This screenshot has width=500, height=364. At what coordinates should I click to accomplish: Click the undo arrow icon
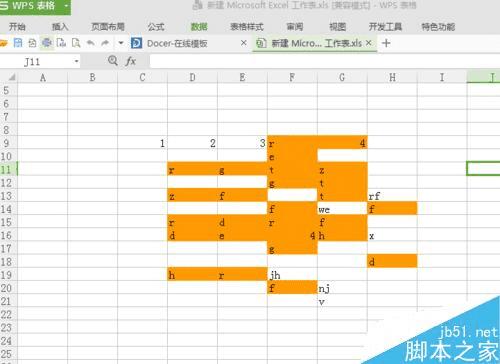90,43
